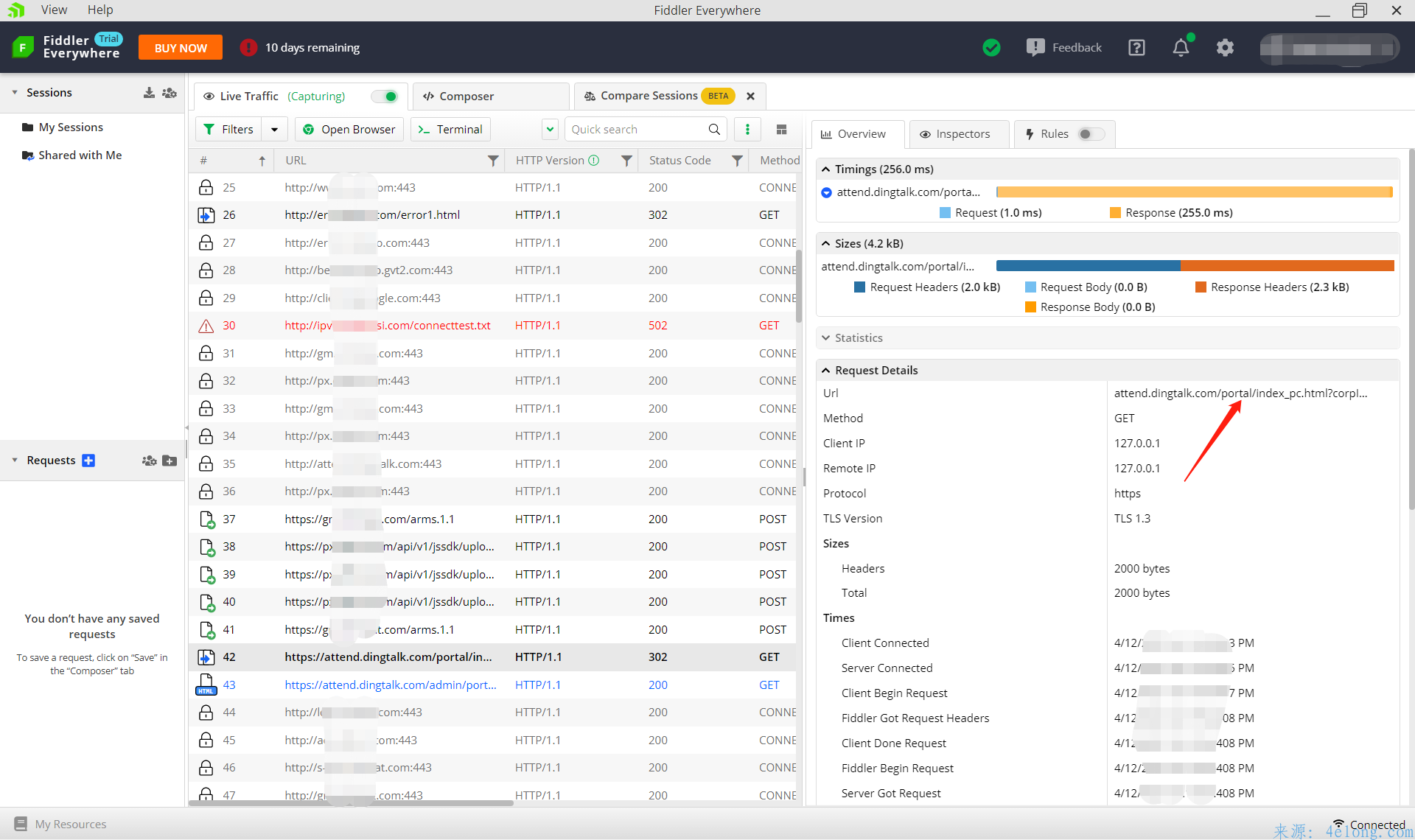This screenshot has height=840, width=1415.
Task: Add a new request with plus icon
Action: [x=88, y=461]
